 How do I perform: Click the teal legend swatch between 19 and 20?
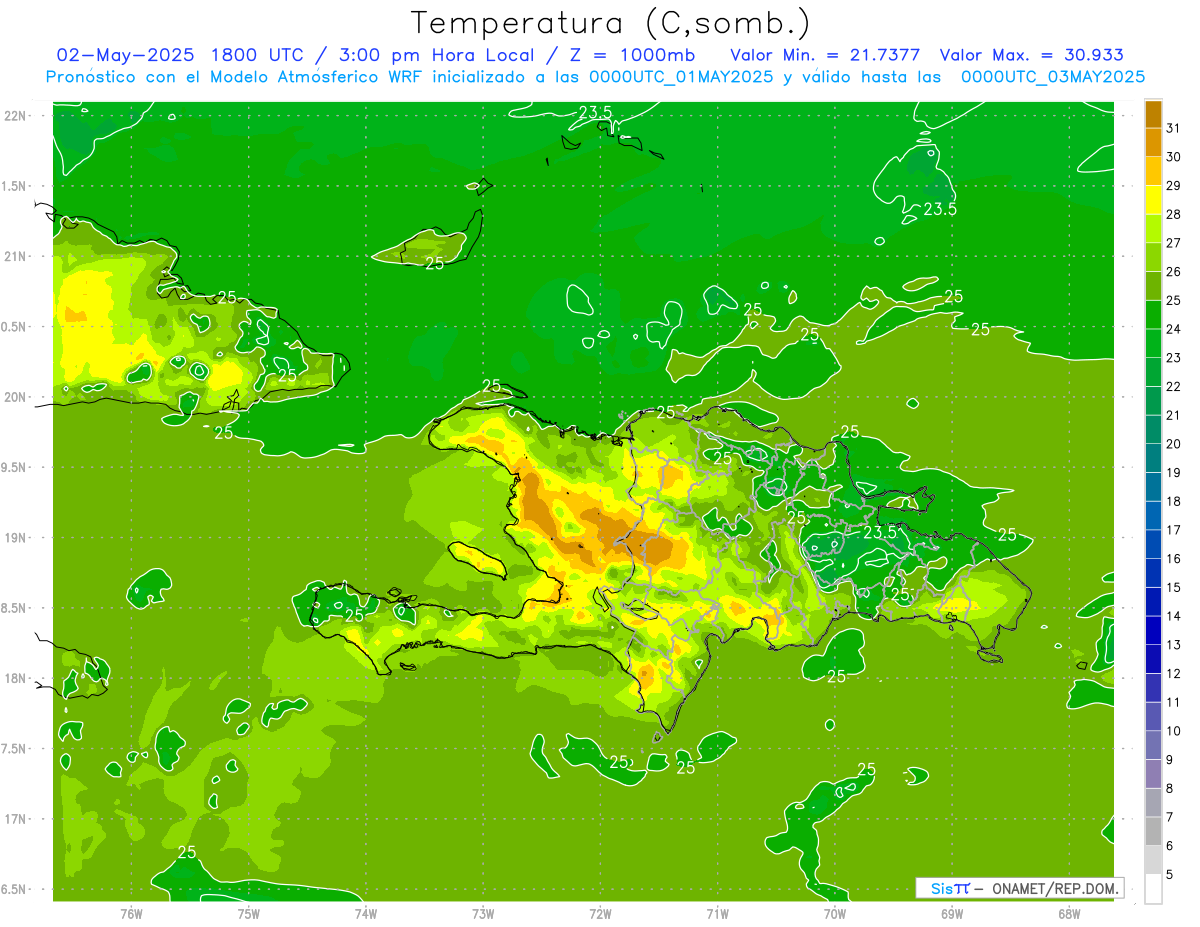tap(1153, 458)
